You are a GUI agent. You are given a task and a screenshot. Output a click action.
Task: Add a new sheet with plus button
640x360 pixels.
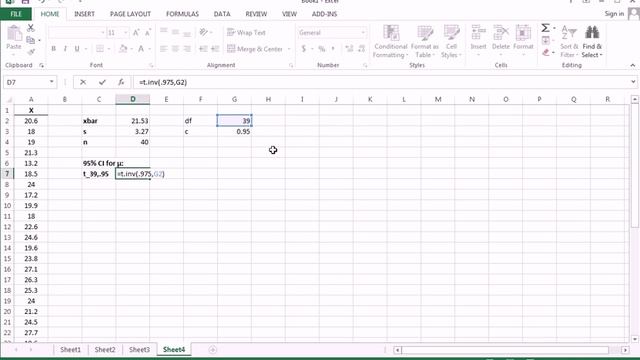point(213,350)
